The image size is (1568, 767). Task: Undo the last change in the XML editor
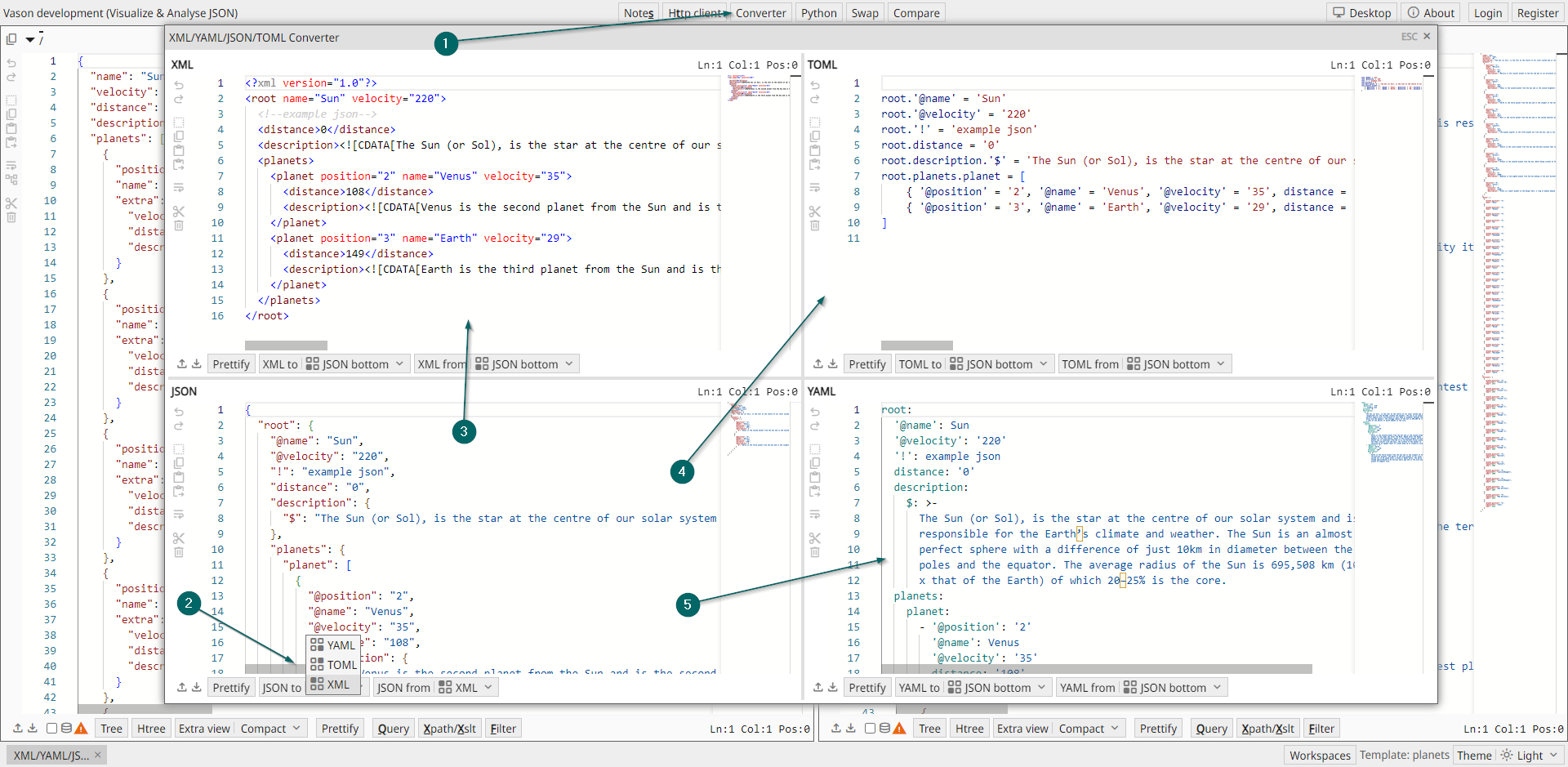click(x=179, y=83)
